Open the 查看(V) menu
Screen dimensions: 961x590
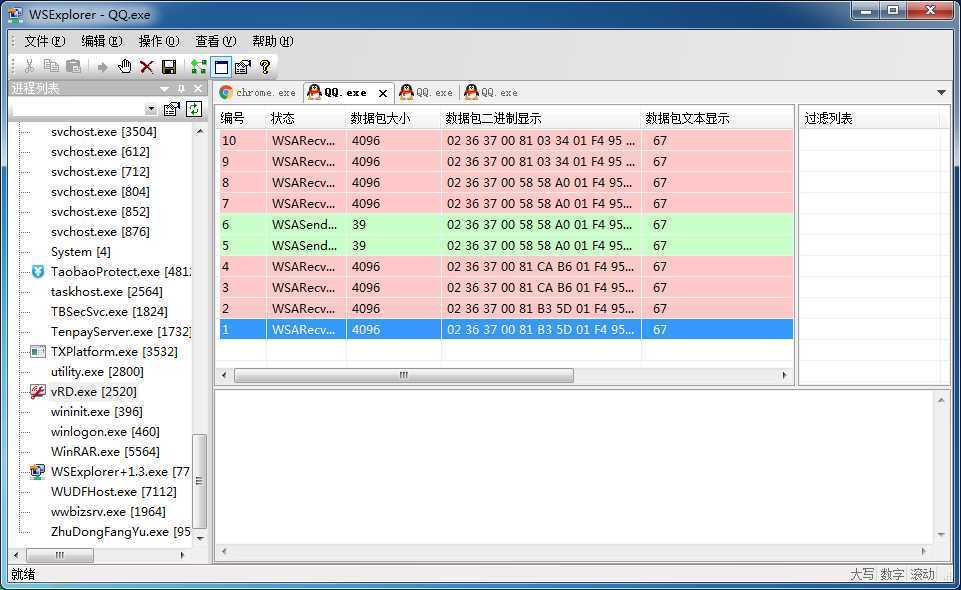(216, 41)
